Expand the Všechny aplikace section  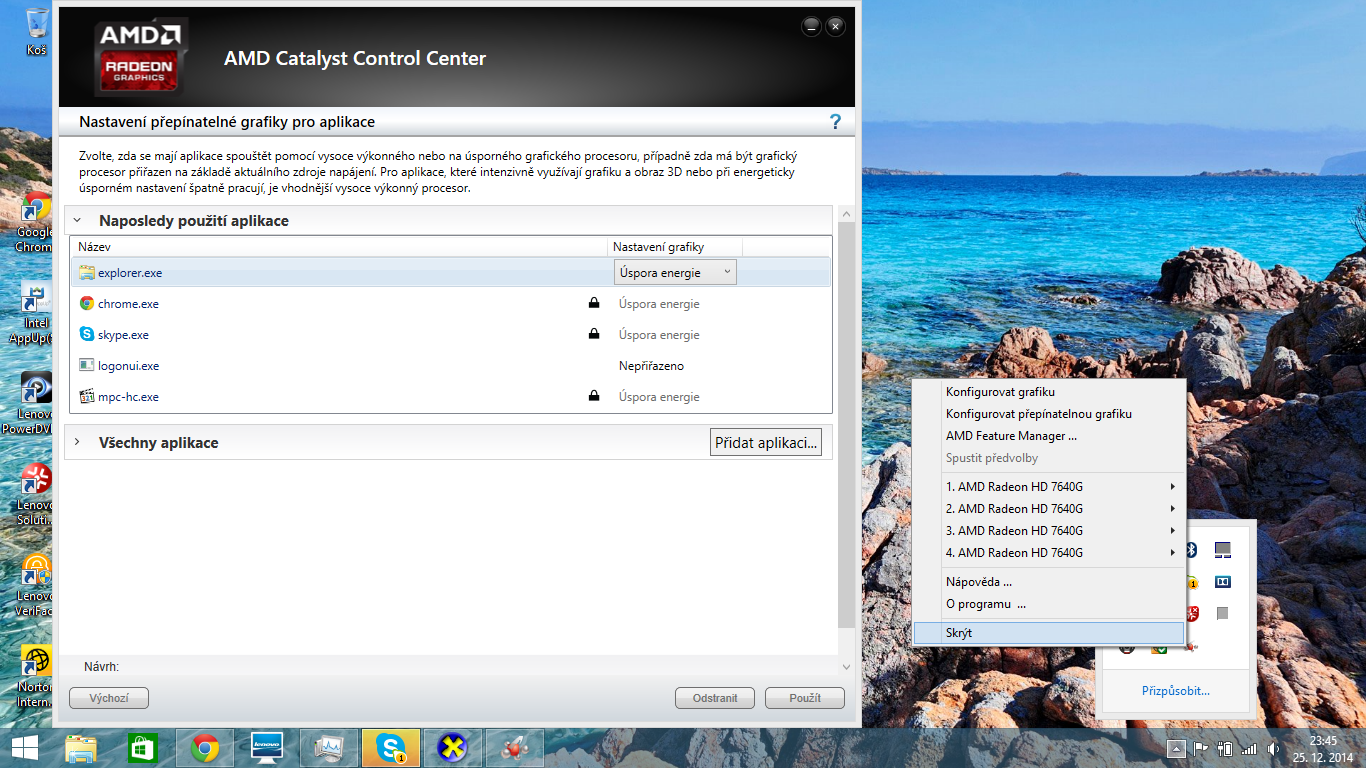point(77,442)
